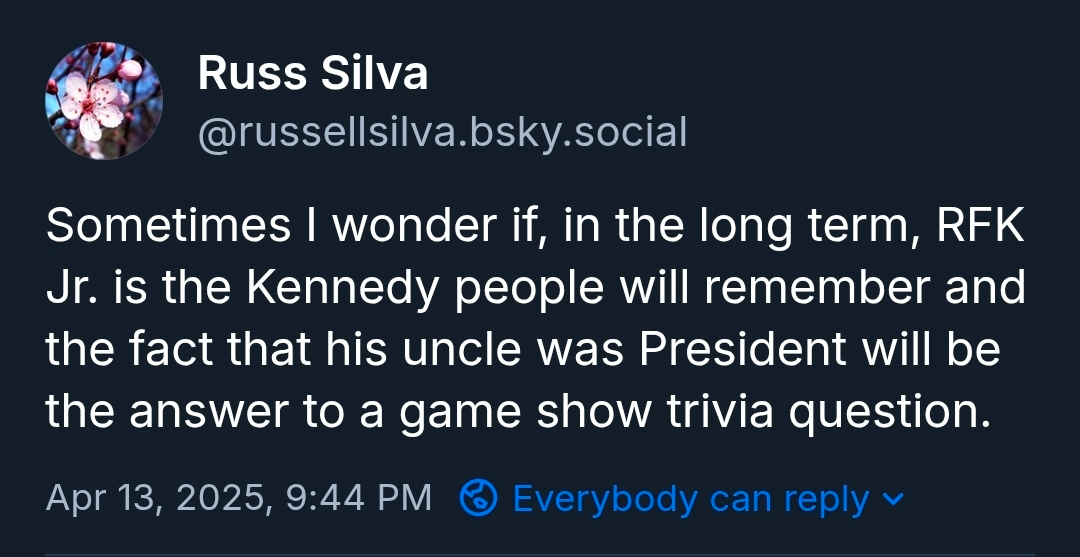Click the "Everybody can reply" label

pyautogui.click(x=690, y=498)
